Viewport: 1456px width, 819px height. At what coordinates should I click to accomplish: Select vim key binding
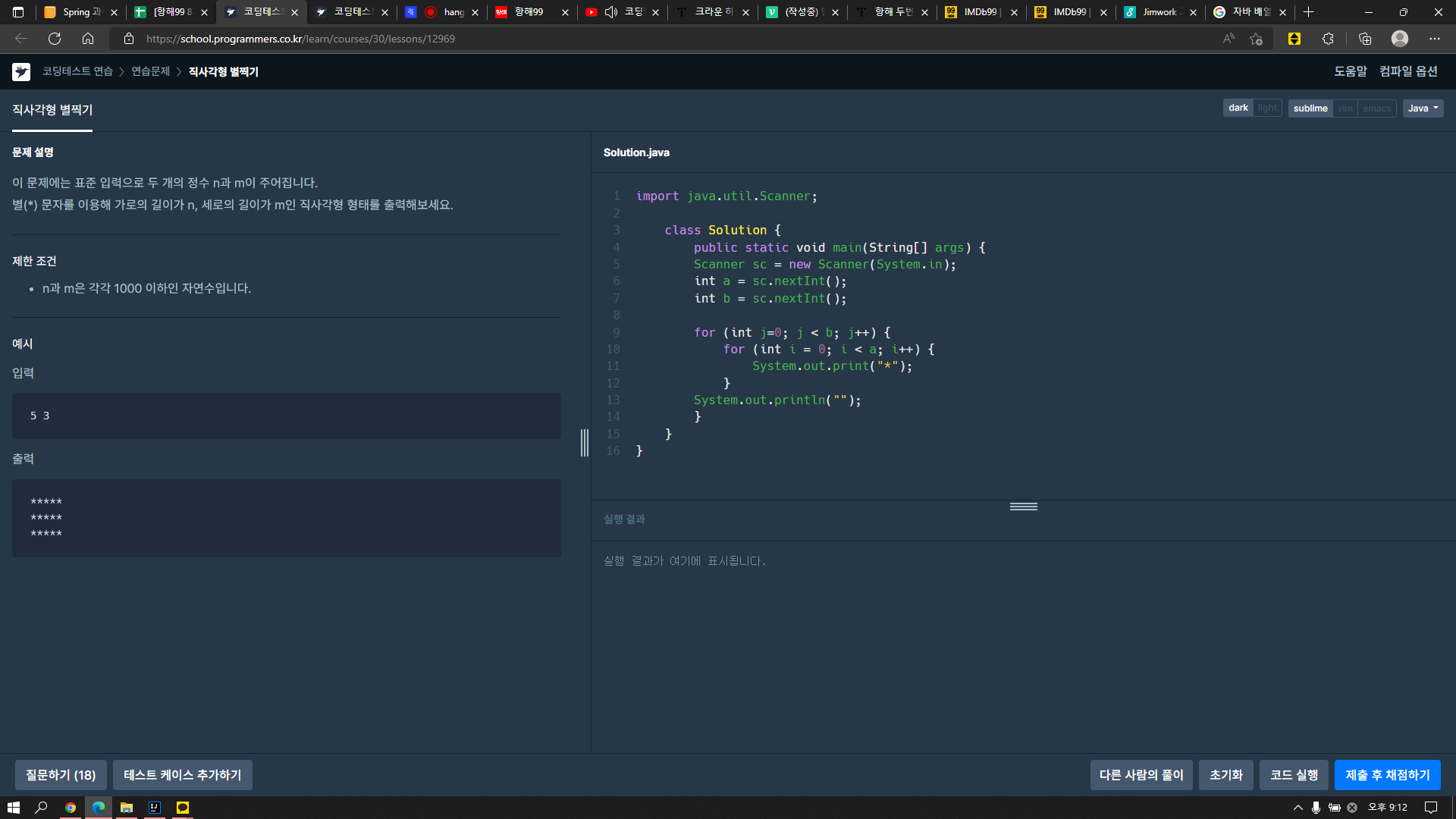[x=1345, y=108]
